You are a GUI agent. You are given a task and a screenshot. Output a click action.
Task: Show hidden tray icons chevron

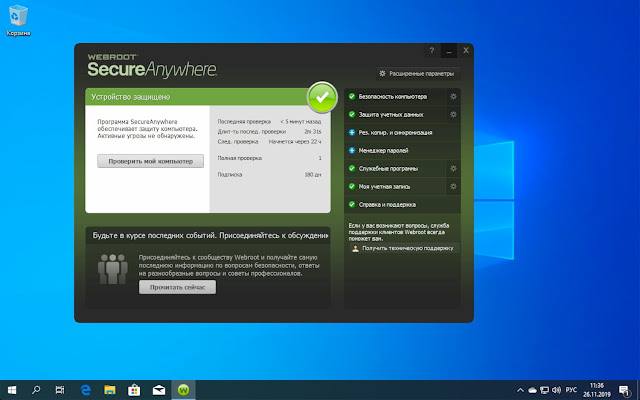tap(520, 390)
